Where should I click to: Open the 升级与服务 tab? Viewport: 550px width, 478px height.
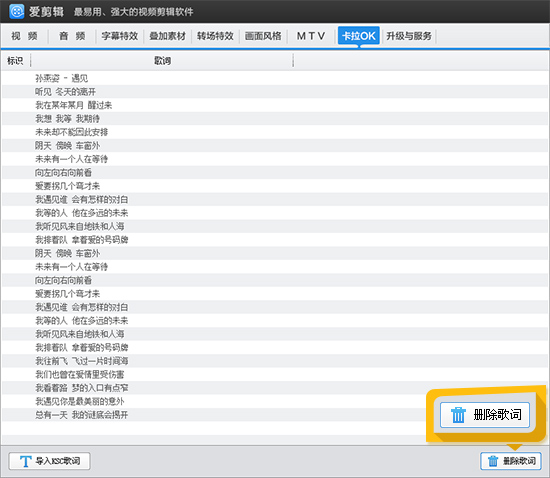409,36
